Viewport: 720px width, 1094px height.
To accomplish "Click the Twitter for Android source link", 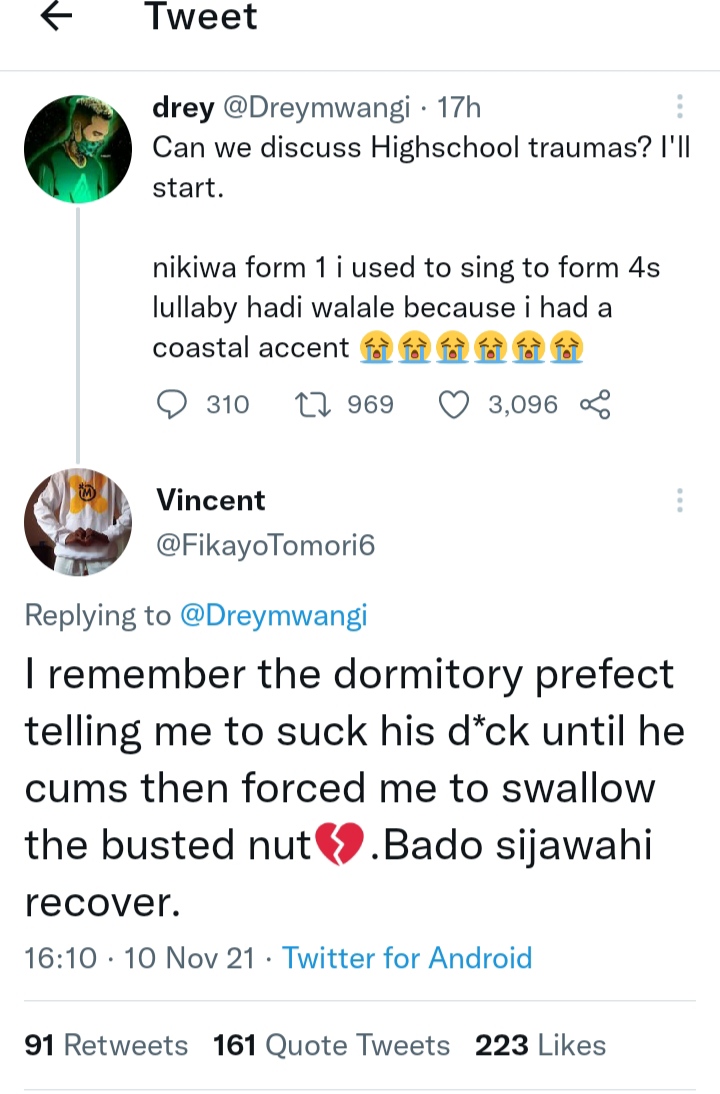I will 407,958.
